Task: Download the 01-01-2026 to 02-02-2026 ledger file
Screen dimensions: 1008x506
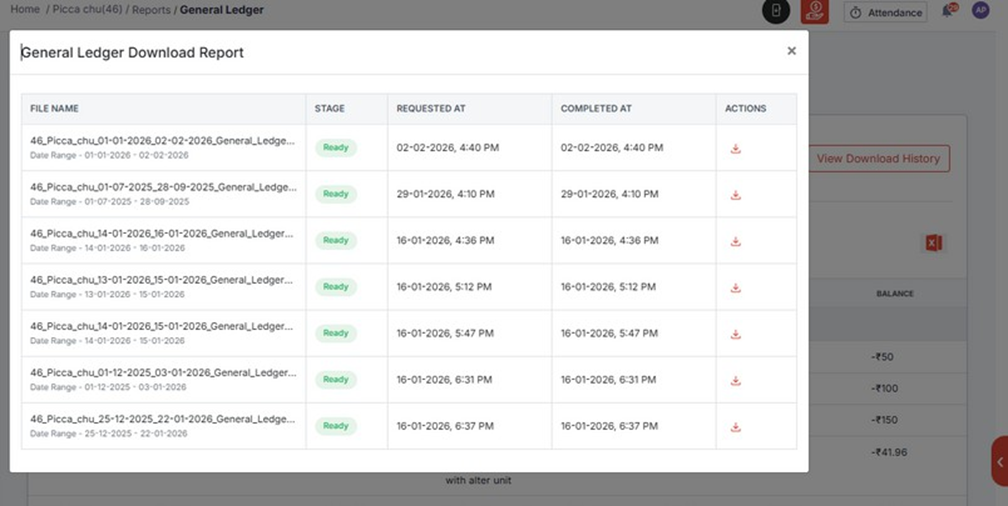Action: (735, 148)
